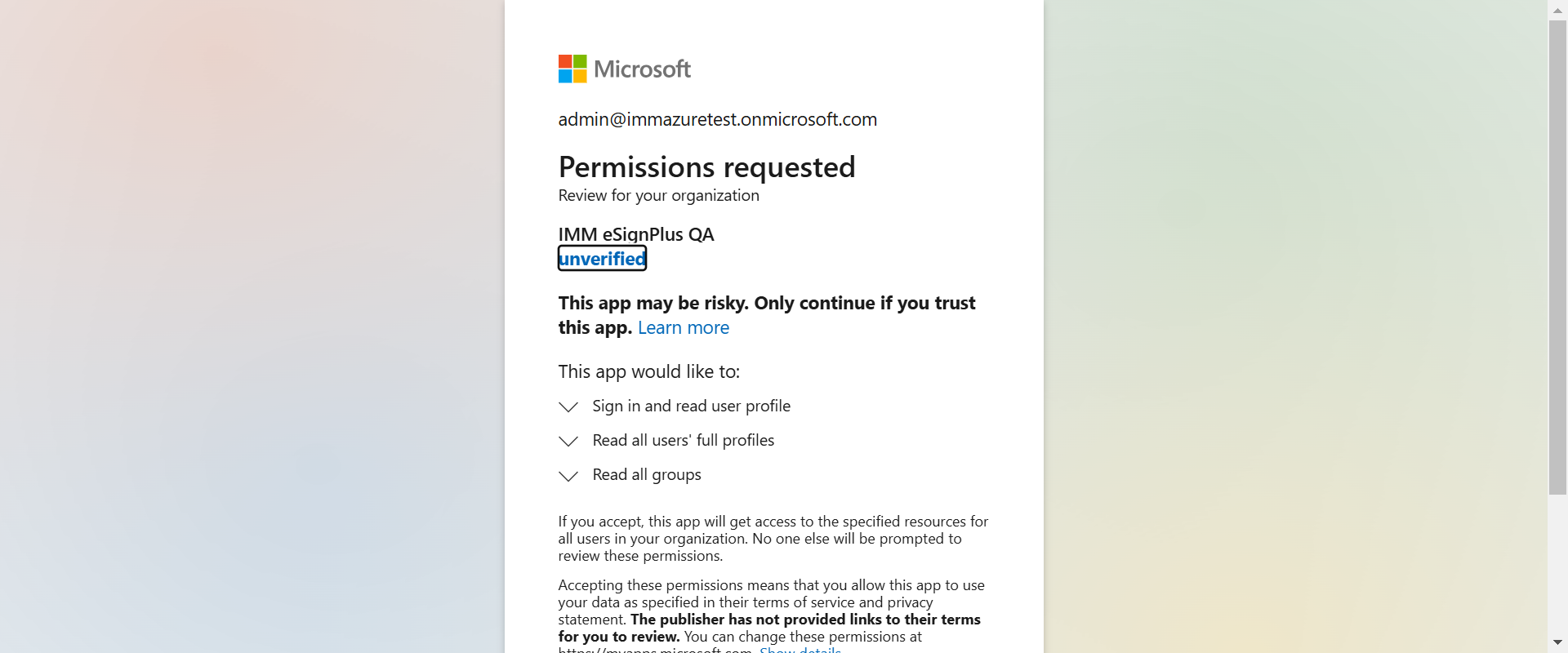Expand Sign in and read user profile chevron
Image resolution: width=1568 pixels, height=653 pixels.
coord(568,406)
